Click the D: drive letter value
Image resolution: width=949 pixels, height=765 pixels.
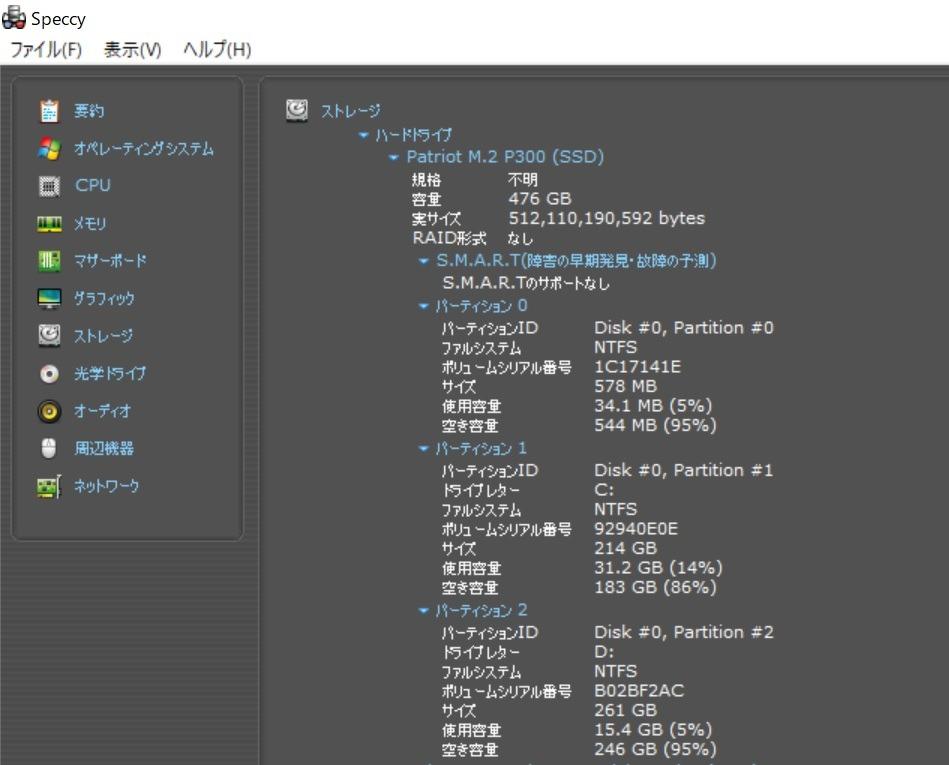[604, 651]
